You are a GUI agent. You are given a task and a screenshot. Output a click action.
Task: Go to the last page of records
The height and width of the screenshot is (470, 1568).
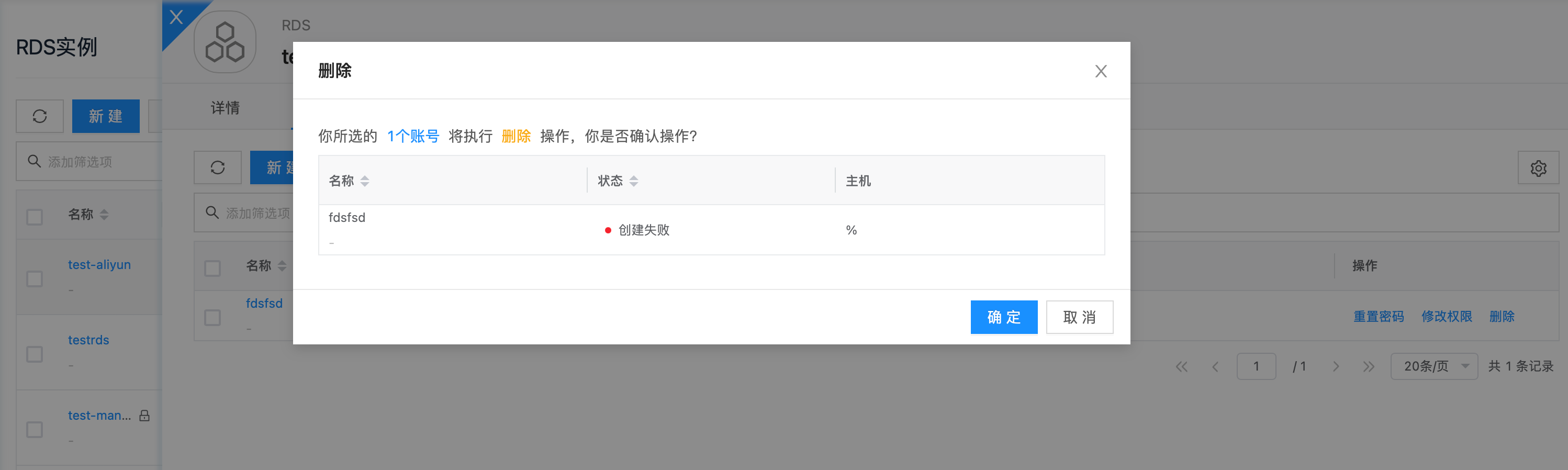(1369, 366)
